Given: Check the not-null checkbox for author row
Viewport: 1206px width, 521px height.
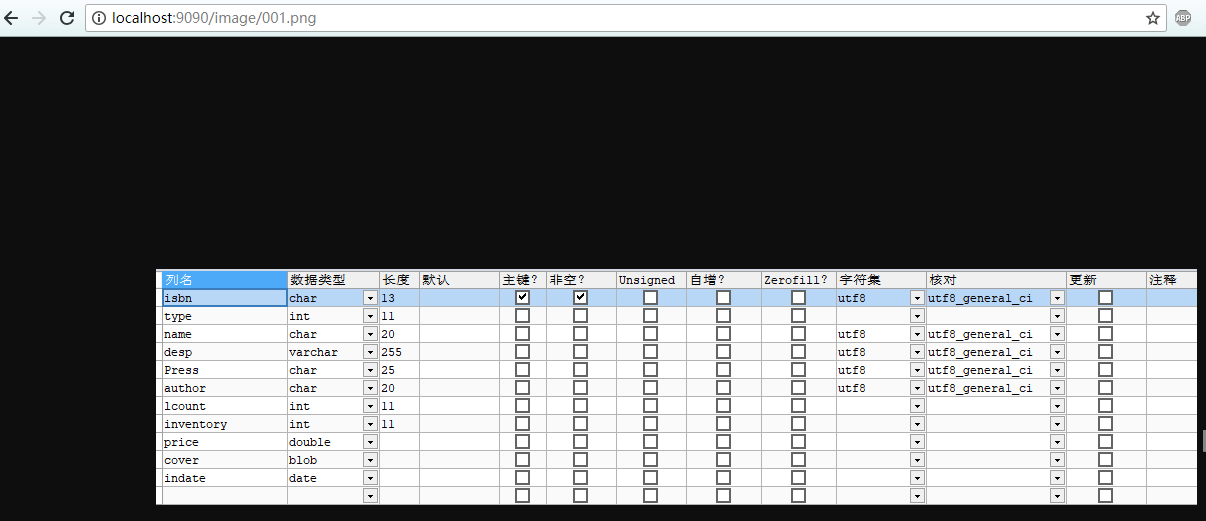Looking at the screenshot, I should 580,388.
